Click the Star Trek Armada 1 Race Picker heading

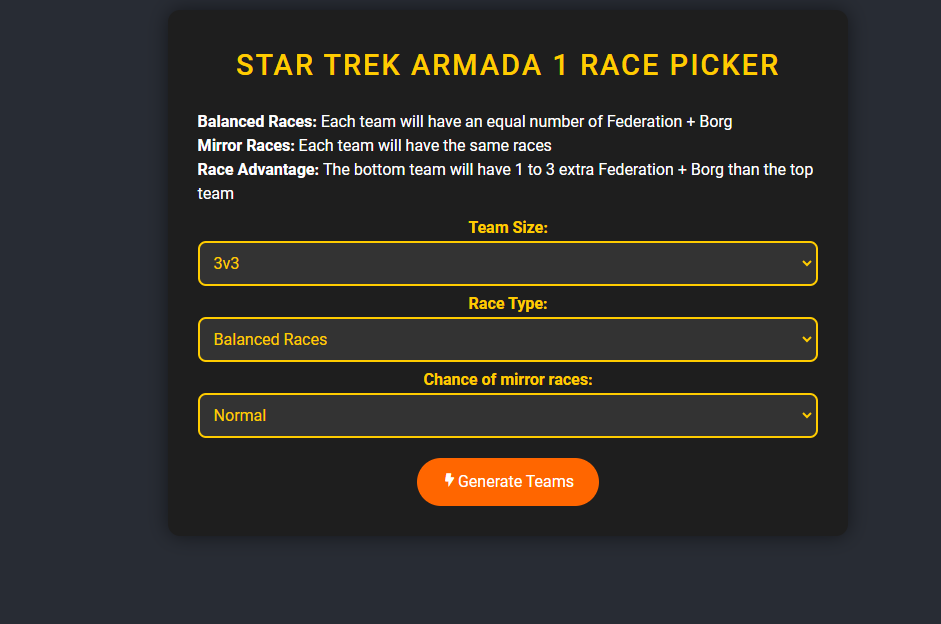(x=508, y=65)
